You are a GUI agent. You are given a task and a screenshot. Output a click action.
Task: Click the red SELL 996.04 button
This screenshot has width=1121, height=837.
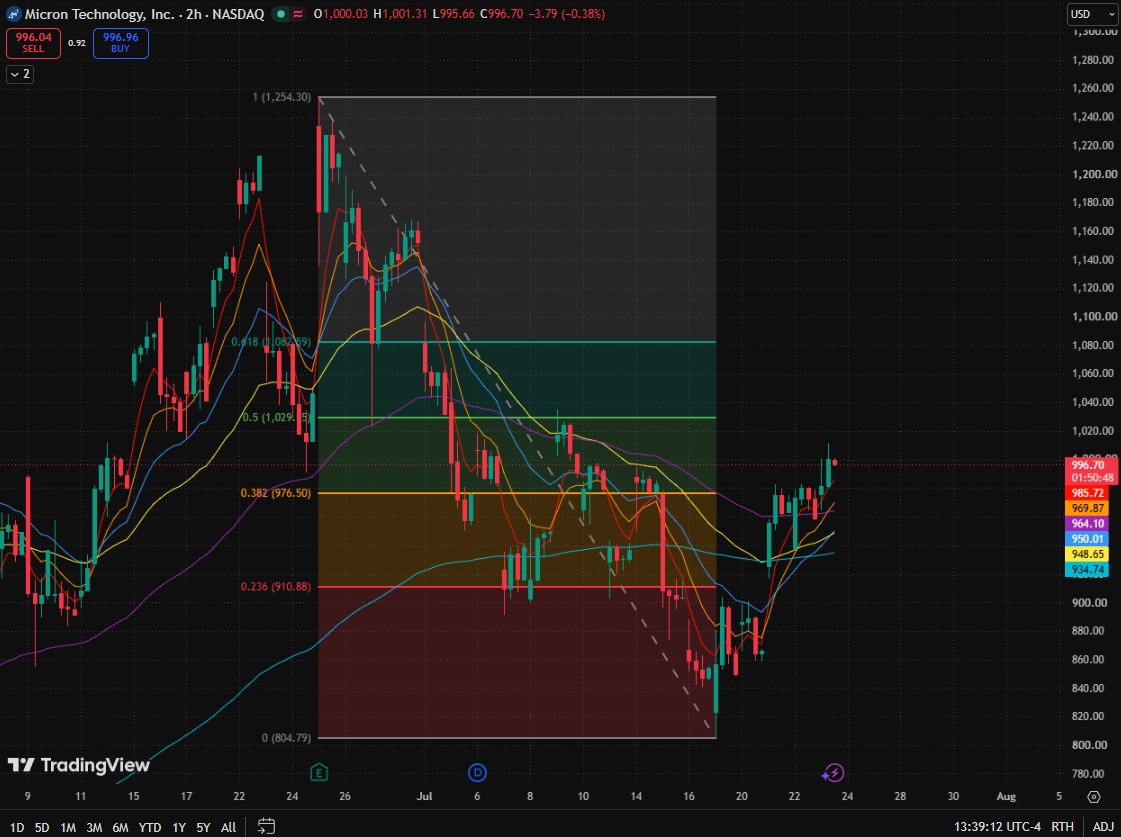(34, 43)
